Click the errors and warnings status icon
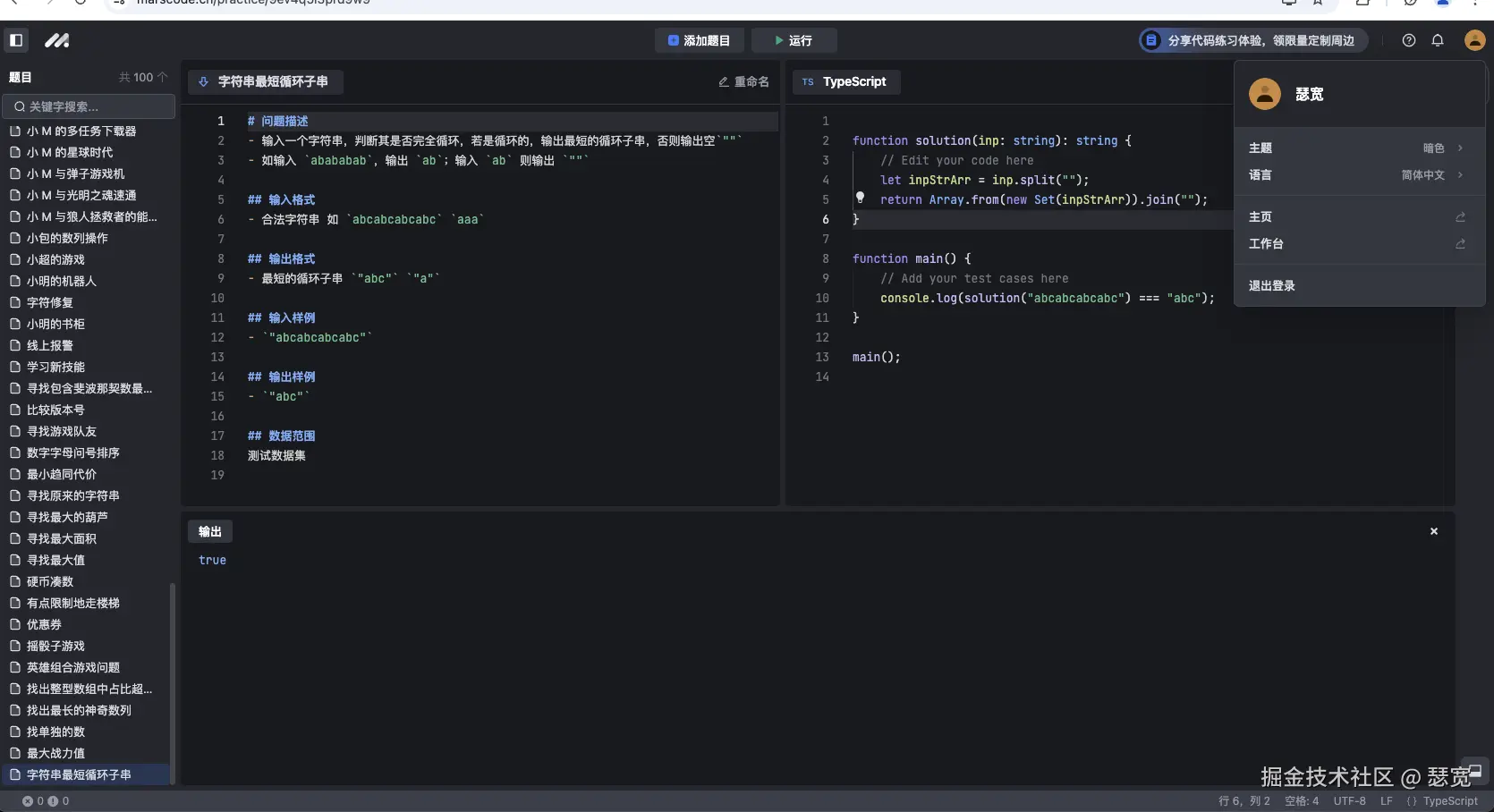The height and width of the screenshot is (812, 1494). [46, 801]
